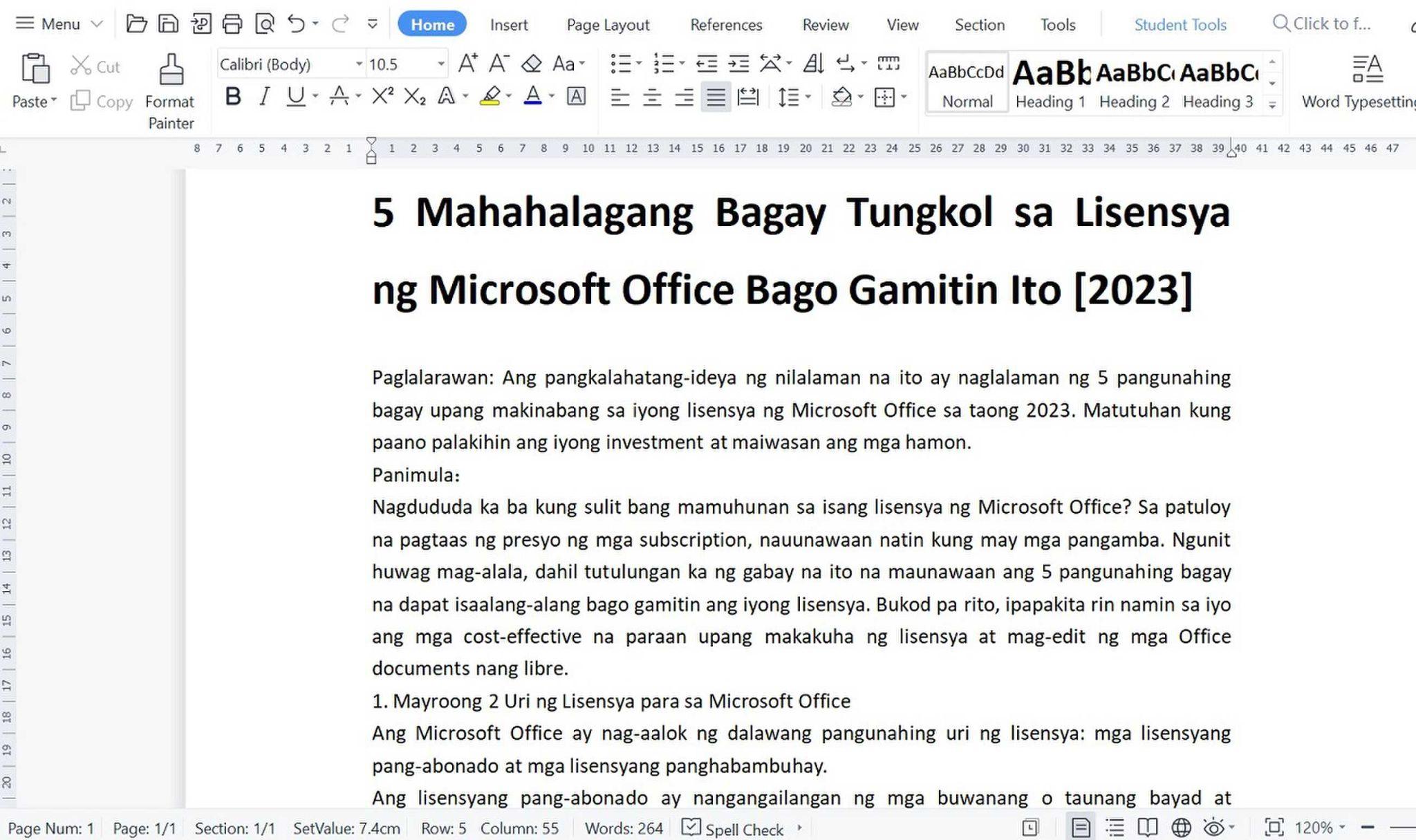Switch to the References tab
The height and width of the screenshot is (840, 1416).
725,25
